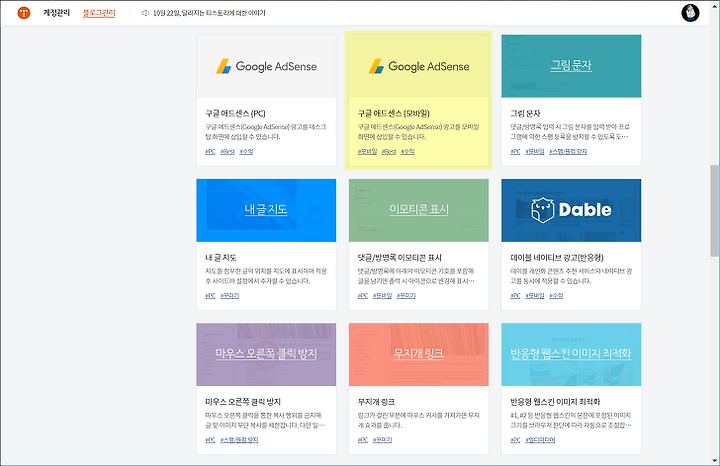720x466 pixels.
Task: Click #PC tag under 그림 문자 card
Action: coord(515,152)
